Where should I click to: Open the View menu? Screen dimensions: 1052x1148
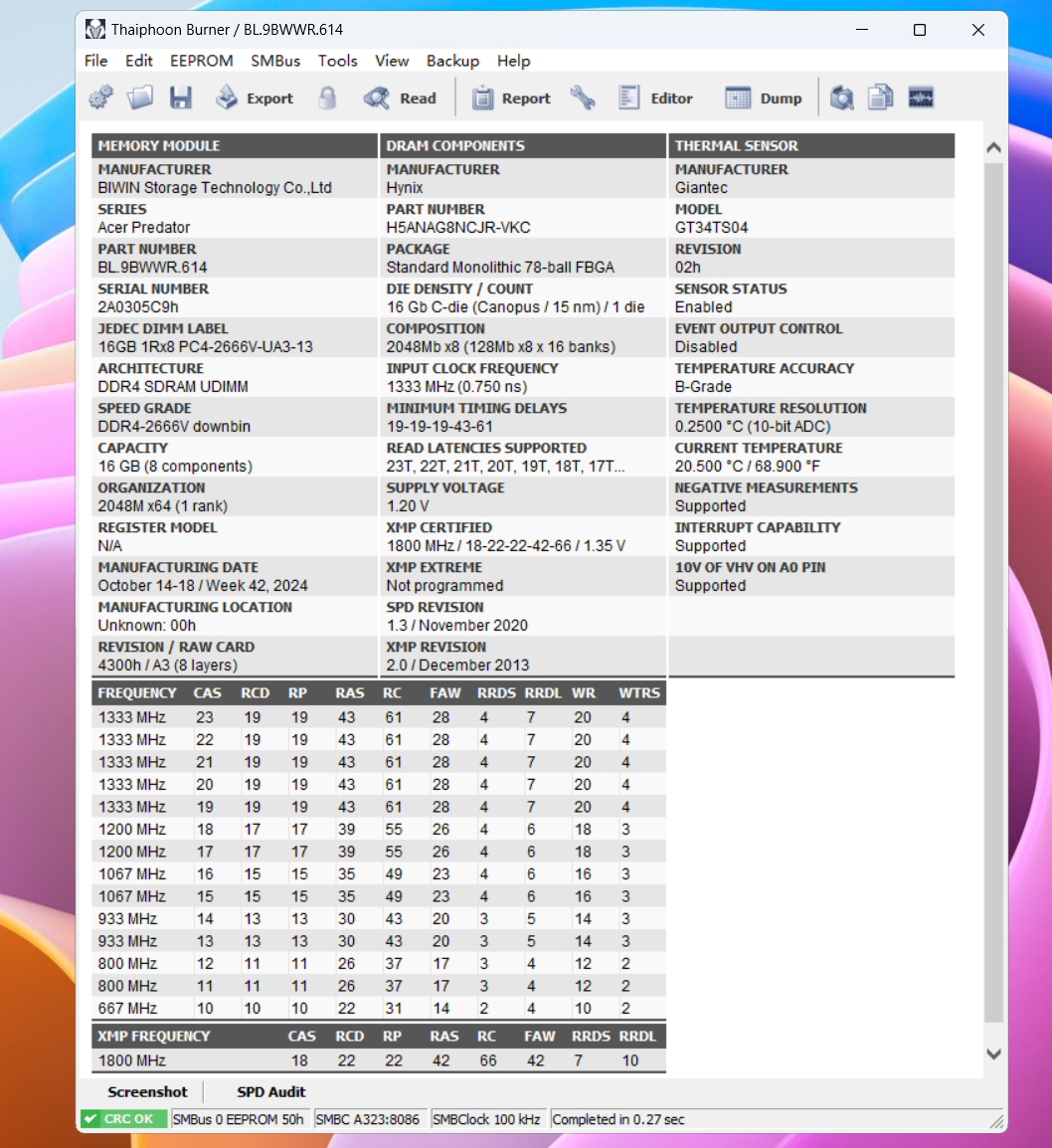coord(392,61)
